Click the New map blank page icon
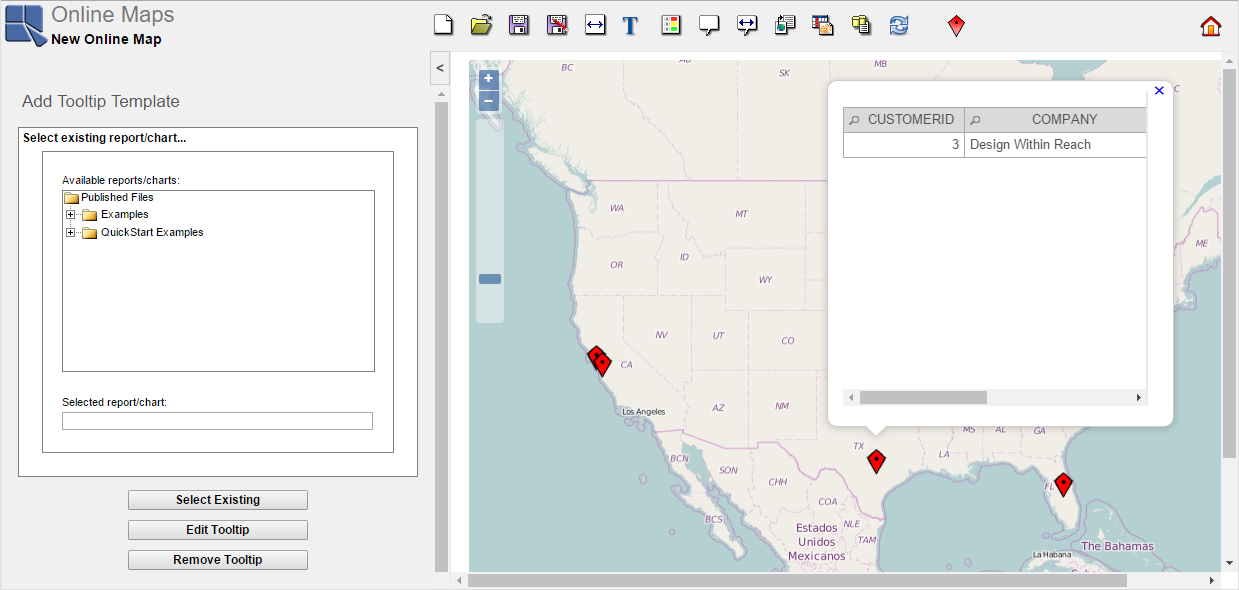 click(x=443, y=26)
